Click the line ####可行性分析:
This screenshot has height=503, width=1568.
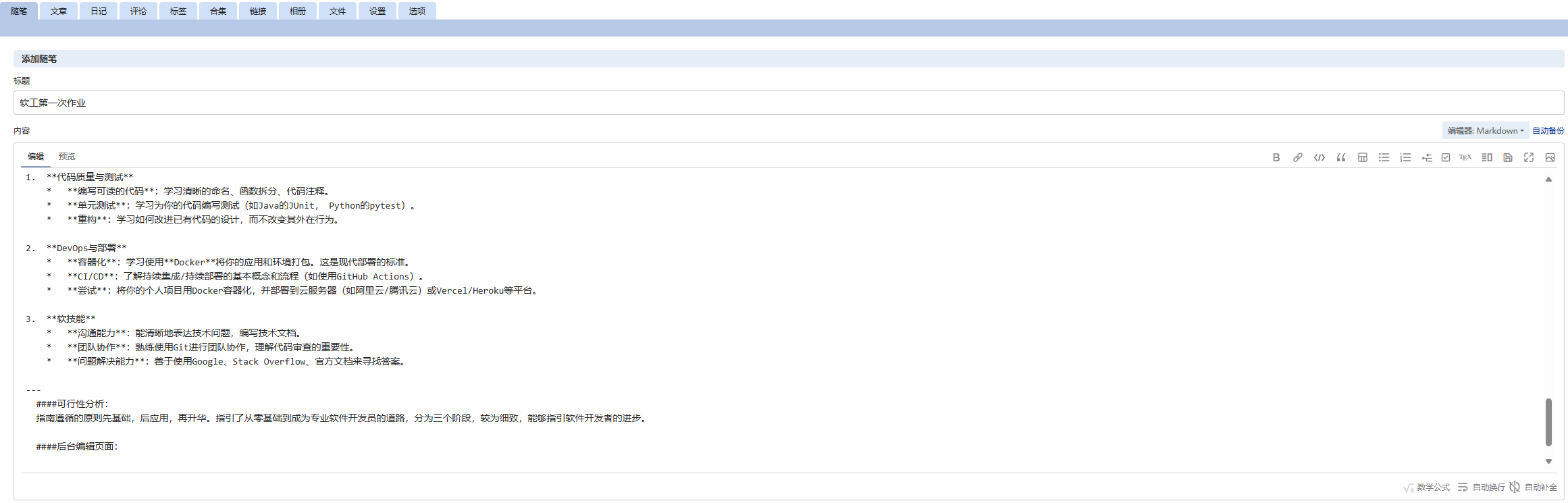coord(72,404)
